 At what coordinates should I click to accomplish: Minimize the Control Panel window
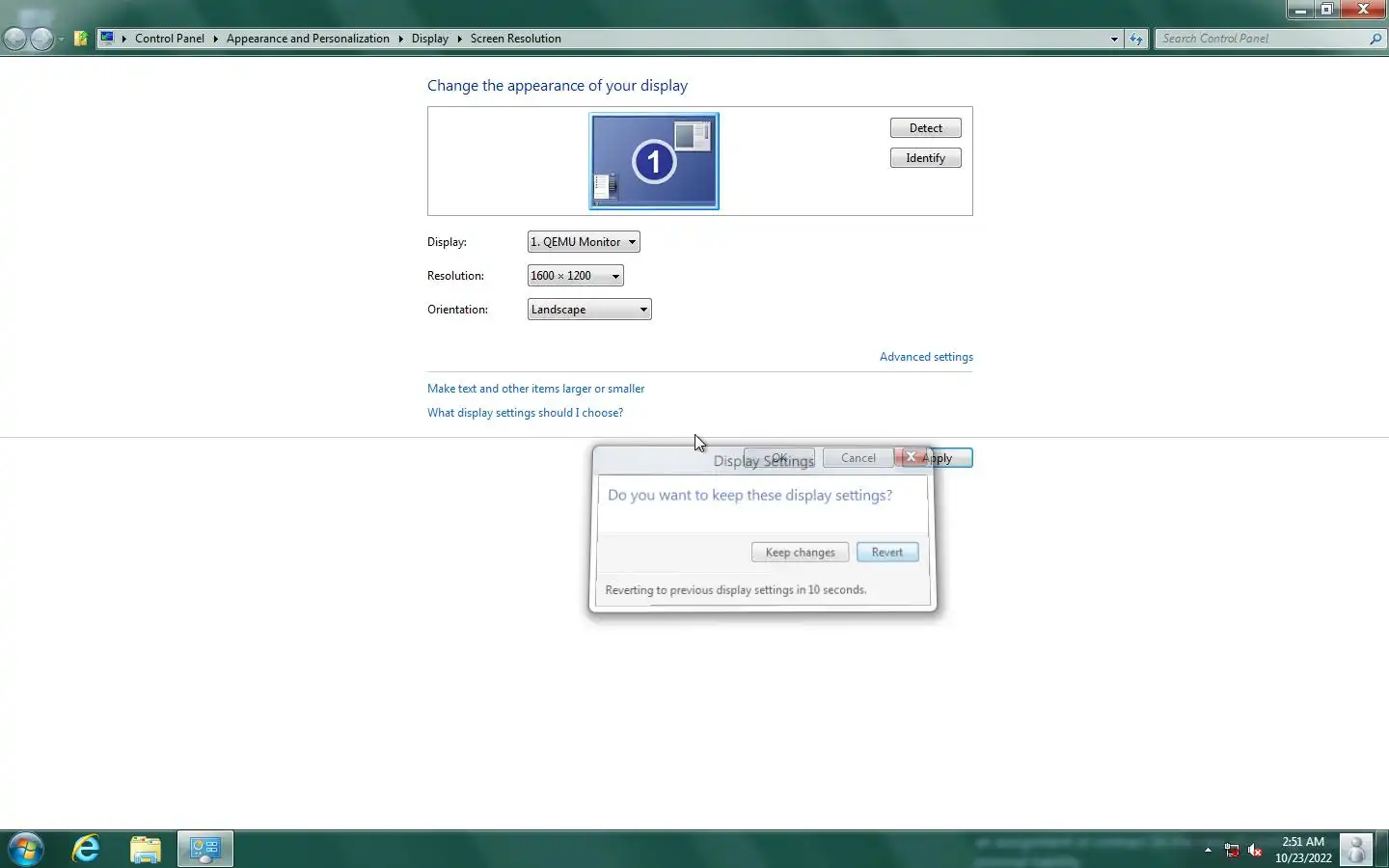point(1300,10)
